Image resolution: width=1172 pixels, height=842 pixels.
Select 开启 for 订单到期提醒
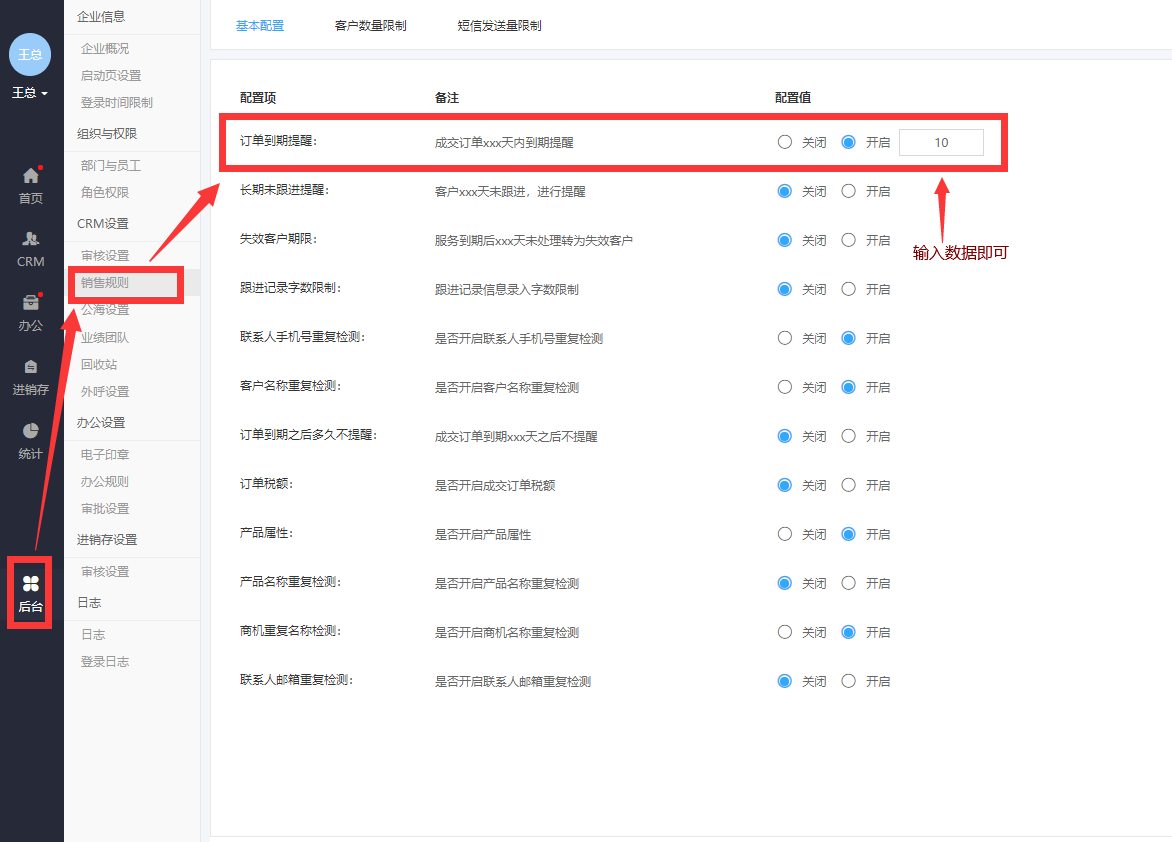click(x=848, y=142)
